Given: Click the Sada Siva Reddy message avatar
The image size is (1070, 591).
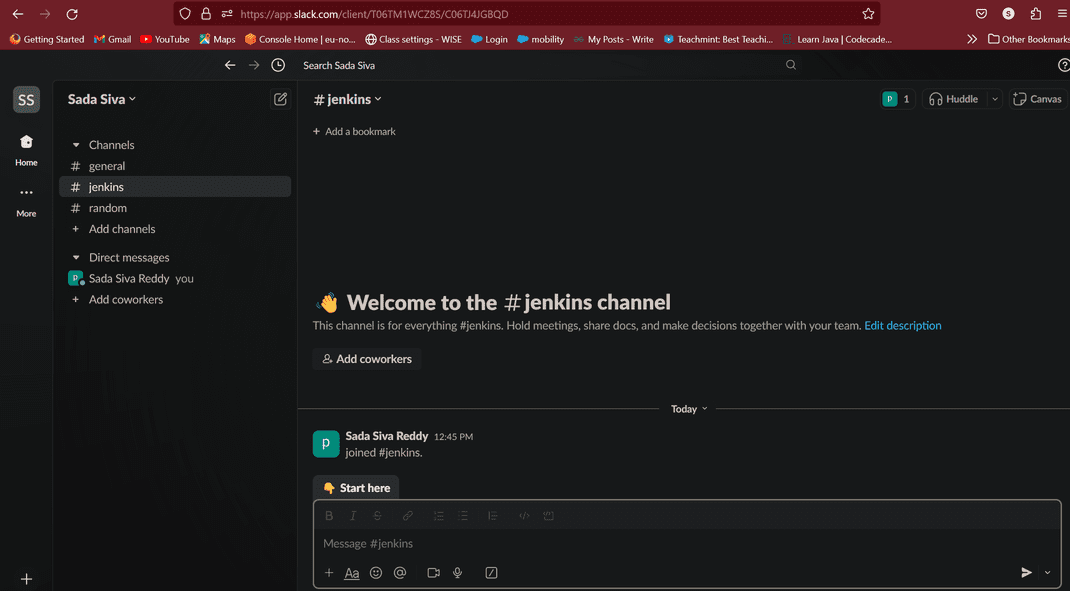Looking at the screenshot, I should point(326,444).
